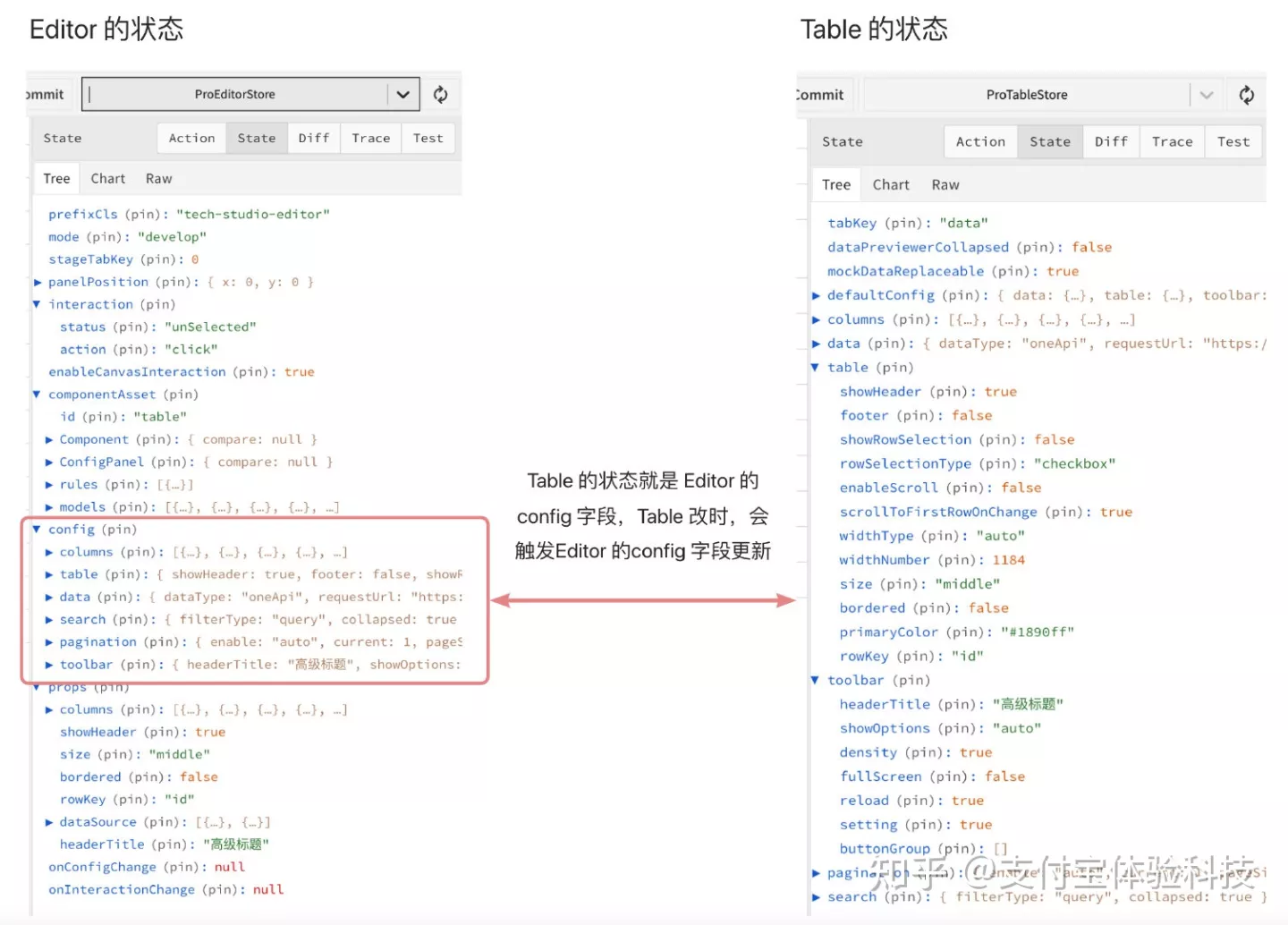This screenshot has width=1288, height=925.
Task: Click the refresh icon beside ProTableStore
Action: [x=1246, y=95]
